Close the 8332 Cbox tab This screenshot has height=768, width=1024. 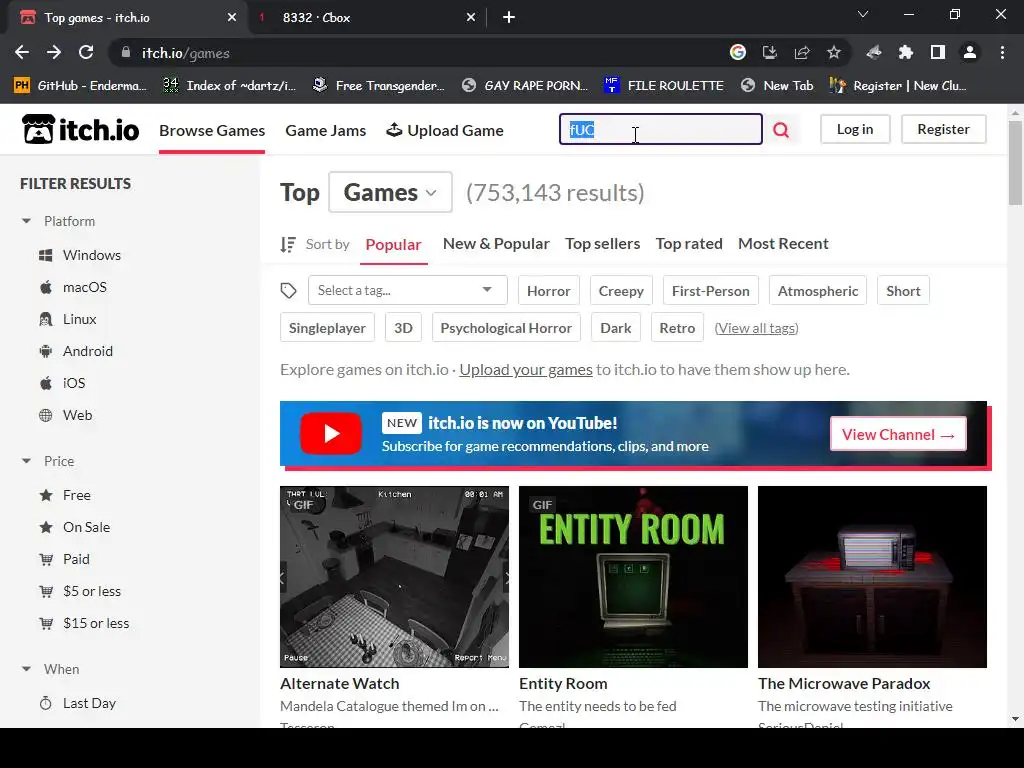tap(471, 18)
